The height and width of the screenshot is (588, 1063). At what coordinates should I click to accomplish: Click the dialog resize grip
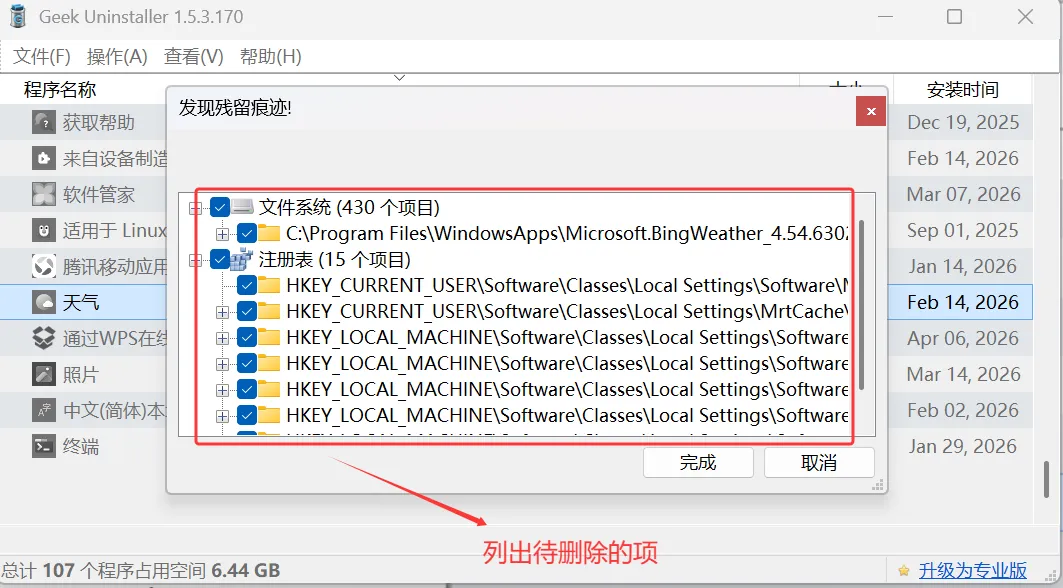point(877,484)
